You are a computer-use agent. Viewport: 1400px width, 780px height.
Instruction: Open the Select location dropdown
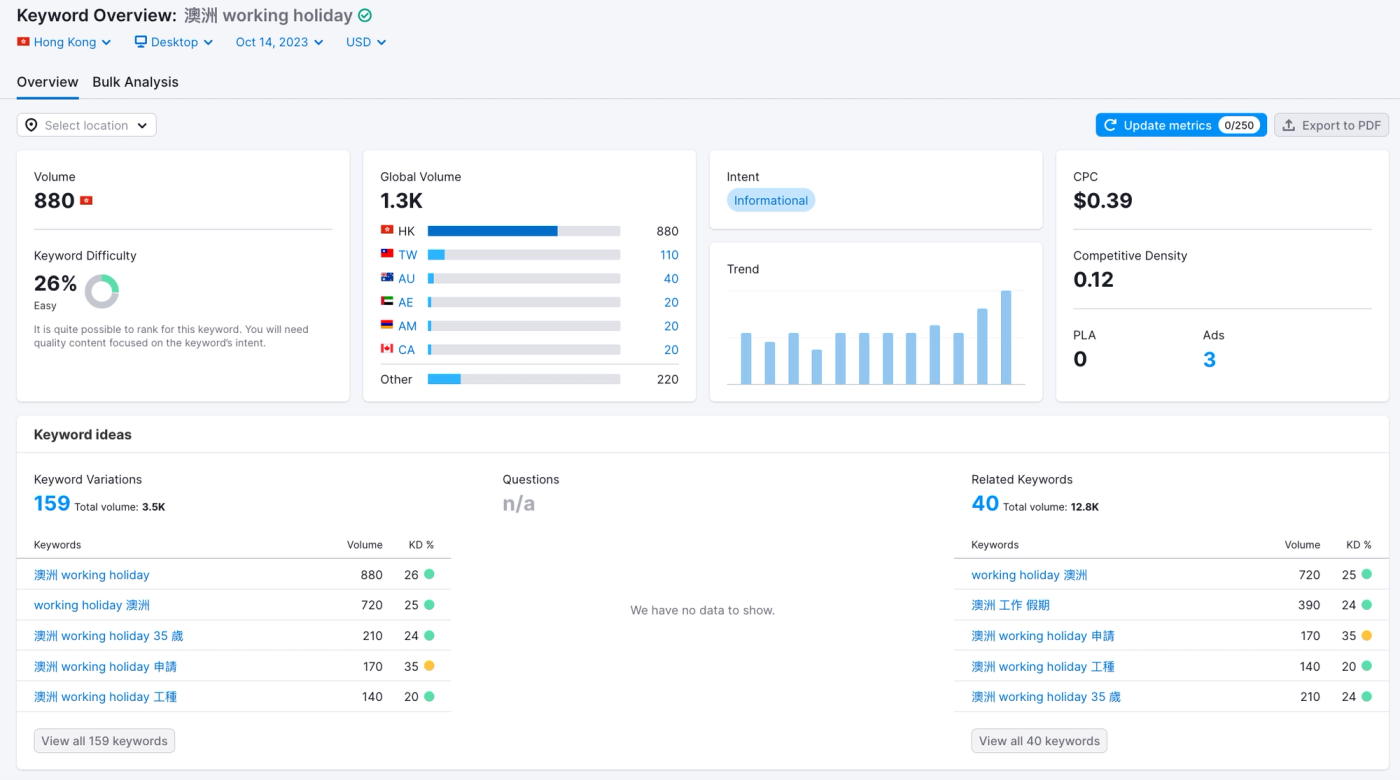[x=86, y=125]
